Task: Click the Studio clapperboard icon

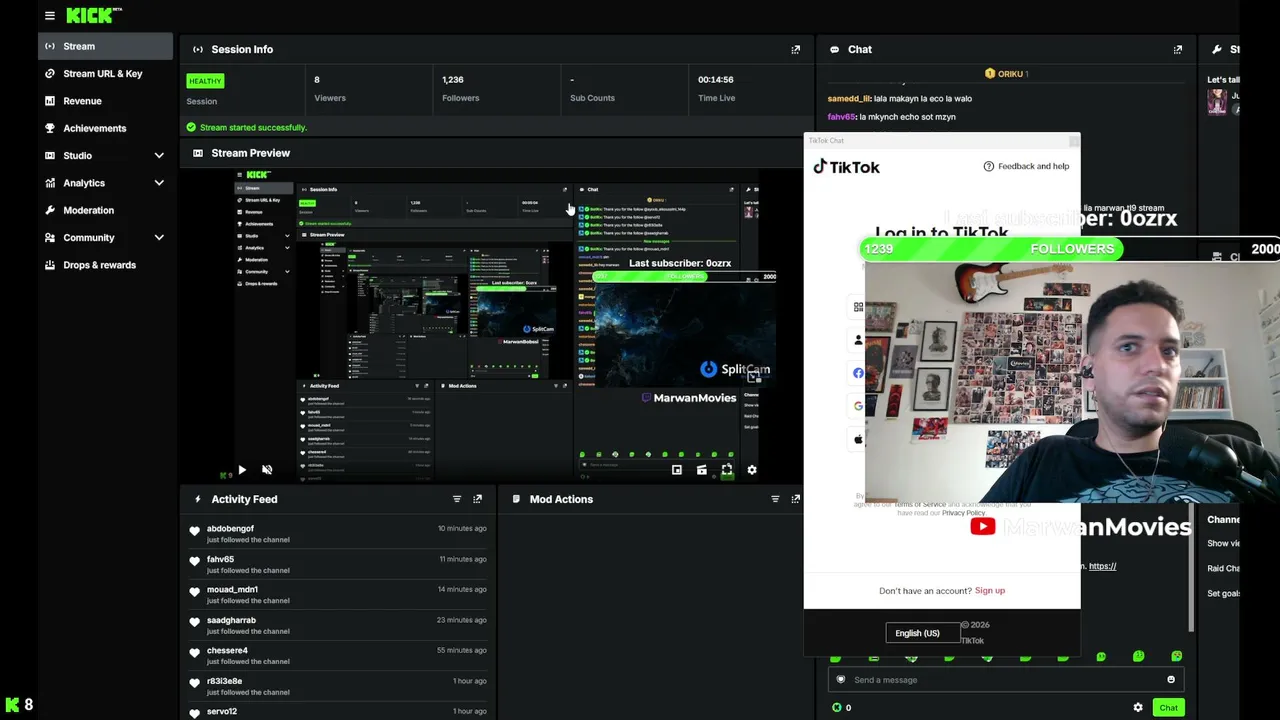Action: pos(50,156)
